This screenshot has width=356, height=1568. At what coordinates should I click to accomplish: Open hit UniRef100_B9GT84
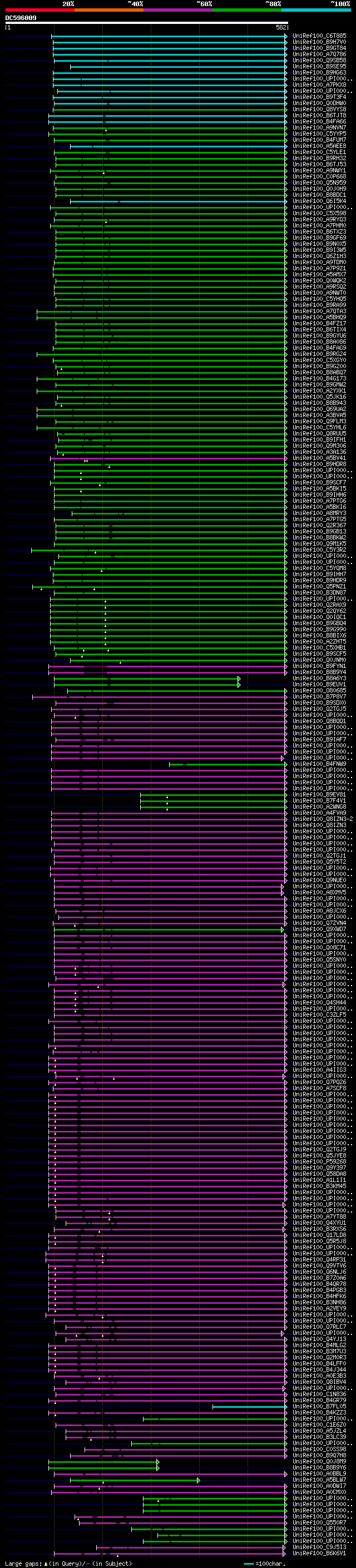[x=319, y=48]
